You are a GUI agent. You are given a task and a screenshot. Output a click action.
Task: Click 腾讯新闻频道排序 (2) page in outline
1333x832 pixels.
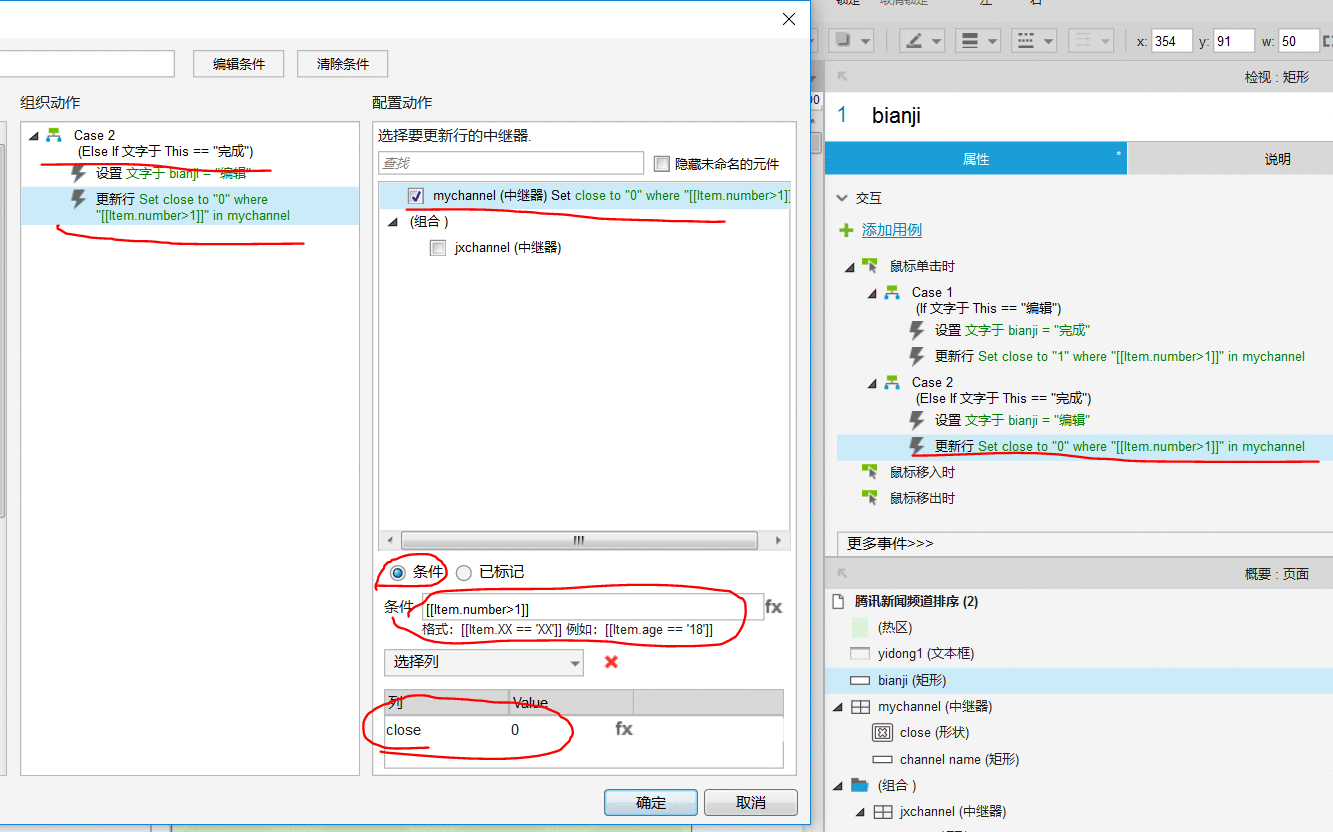(x=916, y=602)
